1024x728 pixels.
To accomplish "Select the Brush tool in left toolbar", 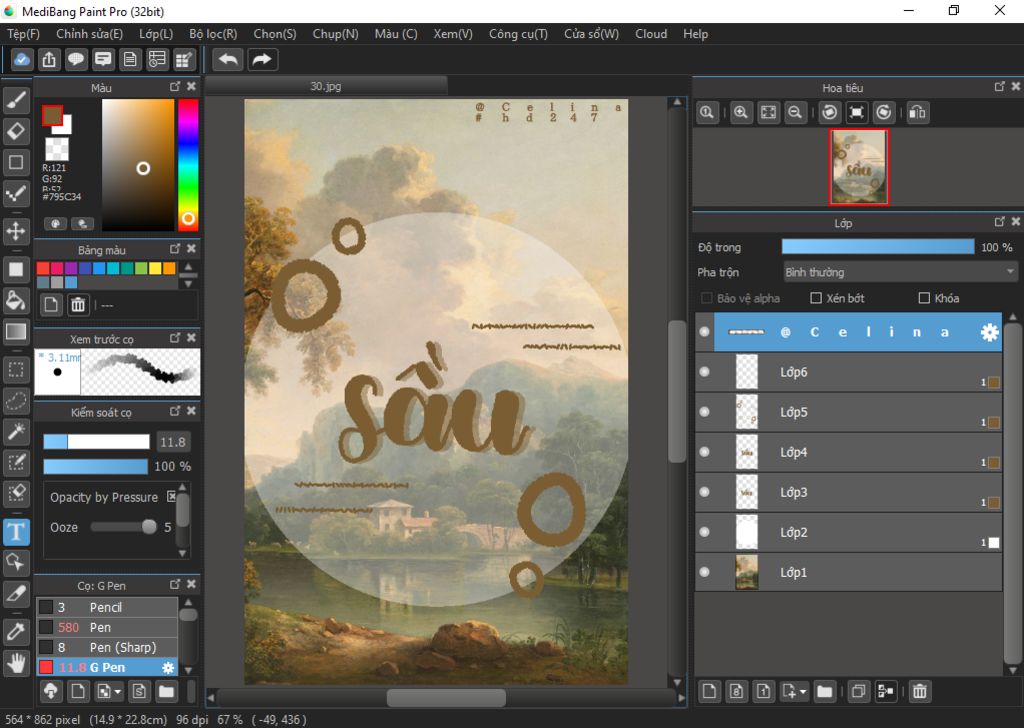I will (x=16, y=100).
